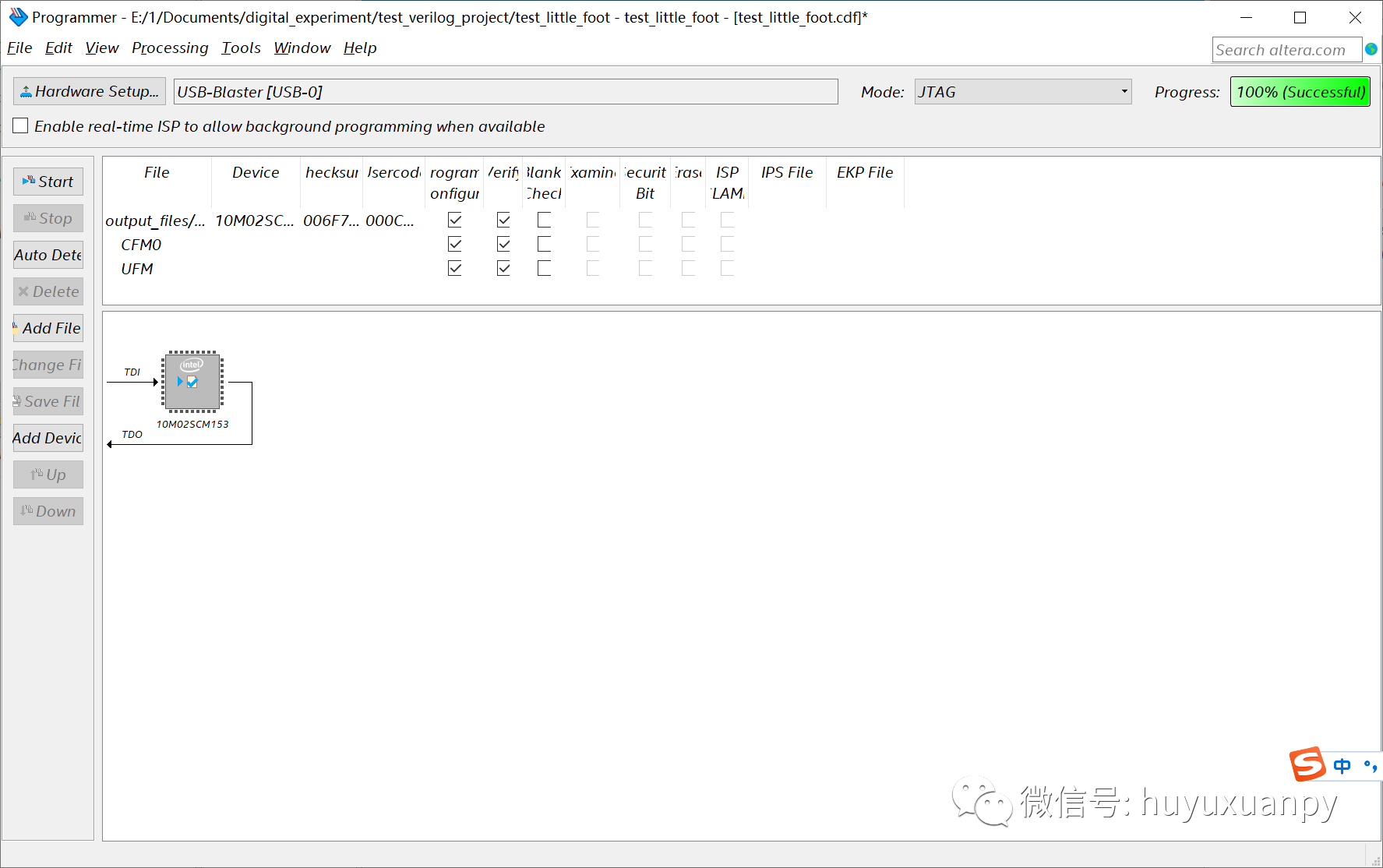This screenshot has width=1383, height=868.
Task: Click the File column header
Action: click(x=157, y=172)
